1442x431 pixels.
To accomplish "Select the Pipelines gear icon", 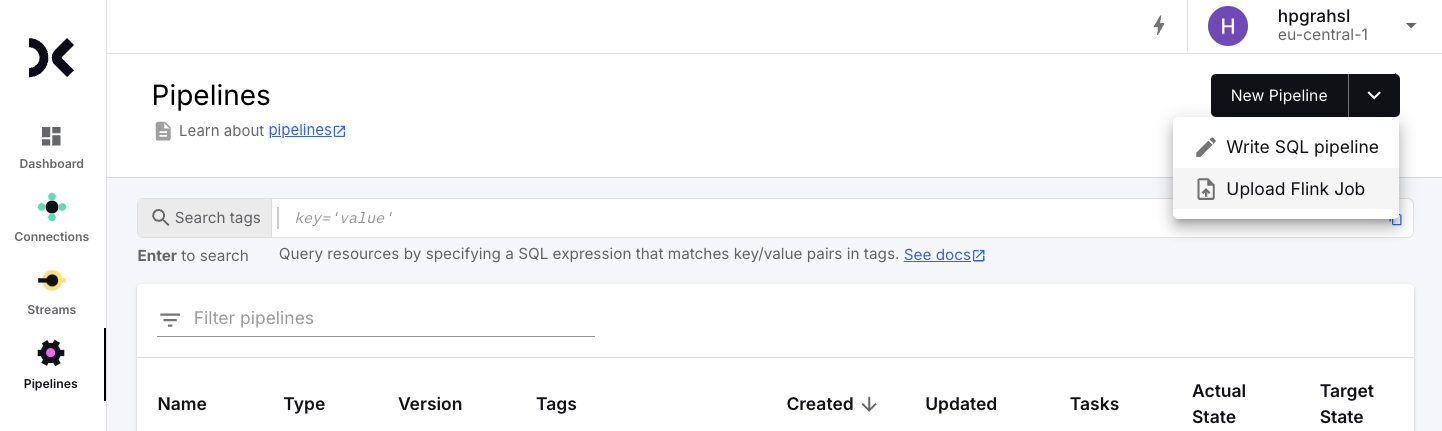I will click(51, 353).
